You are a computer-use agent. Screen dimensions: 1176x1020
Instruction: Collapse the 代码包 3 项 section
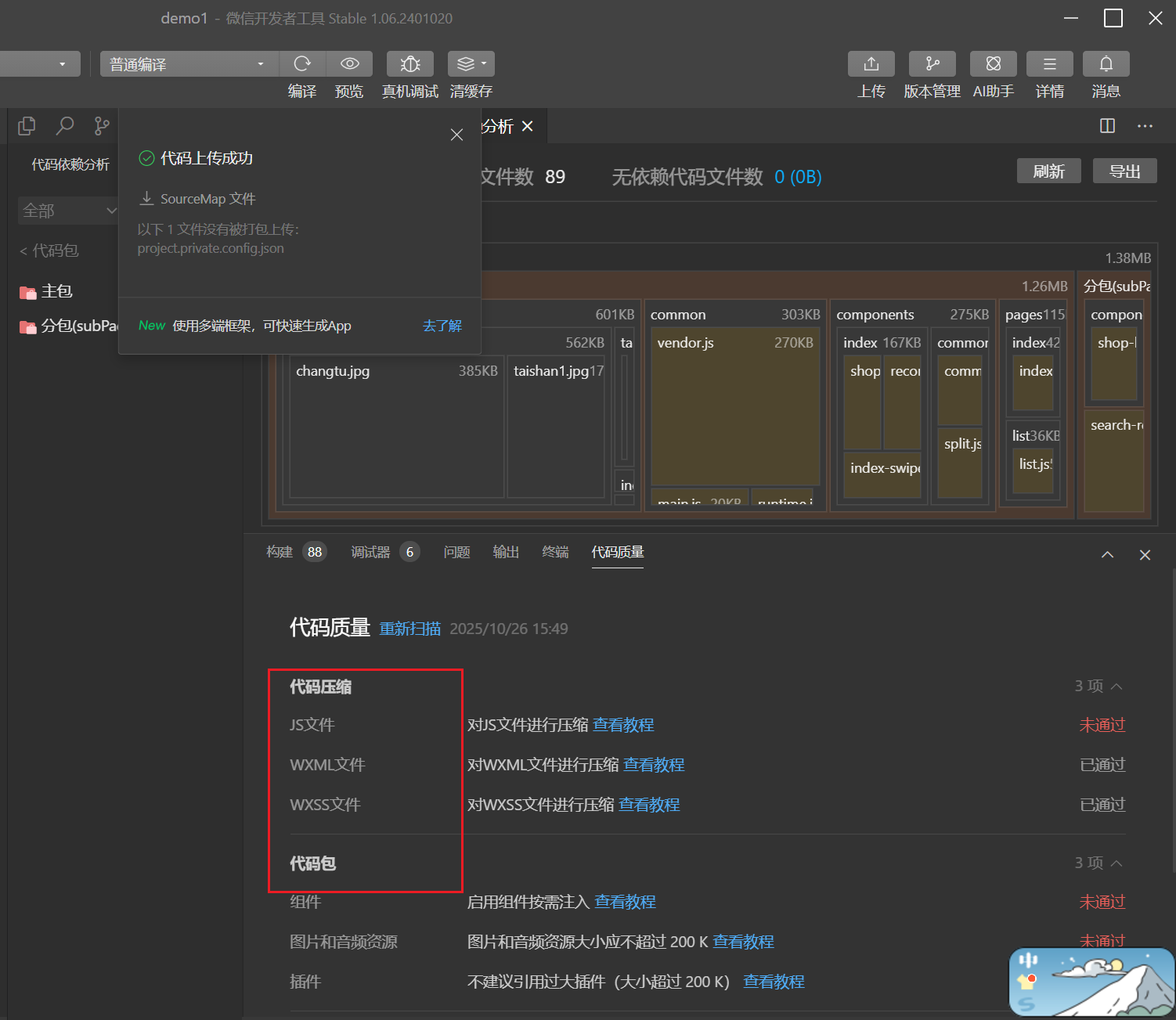[1098, 863]
